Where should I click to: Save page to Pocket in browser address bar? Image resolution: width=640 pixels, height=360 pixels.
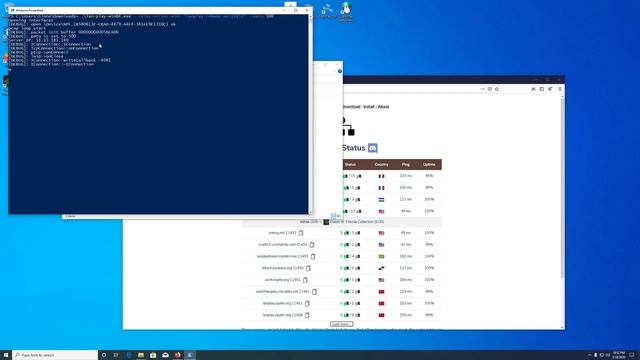click(x=490, y=89)
